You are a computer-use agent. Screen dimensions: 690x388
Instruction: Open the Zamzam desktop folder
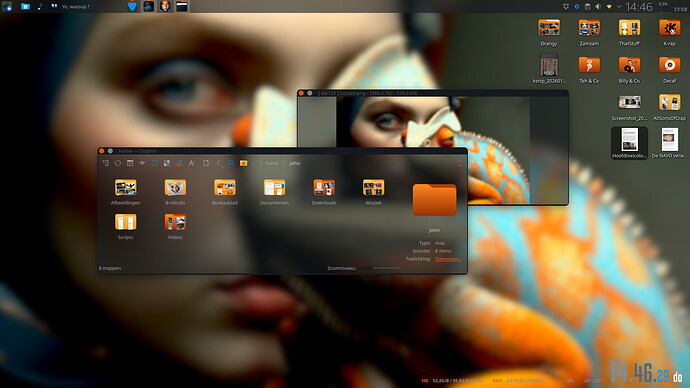[589, 32]
